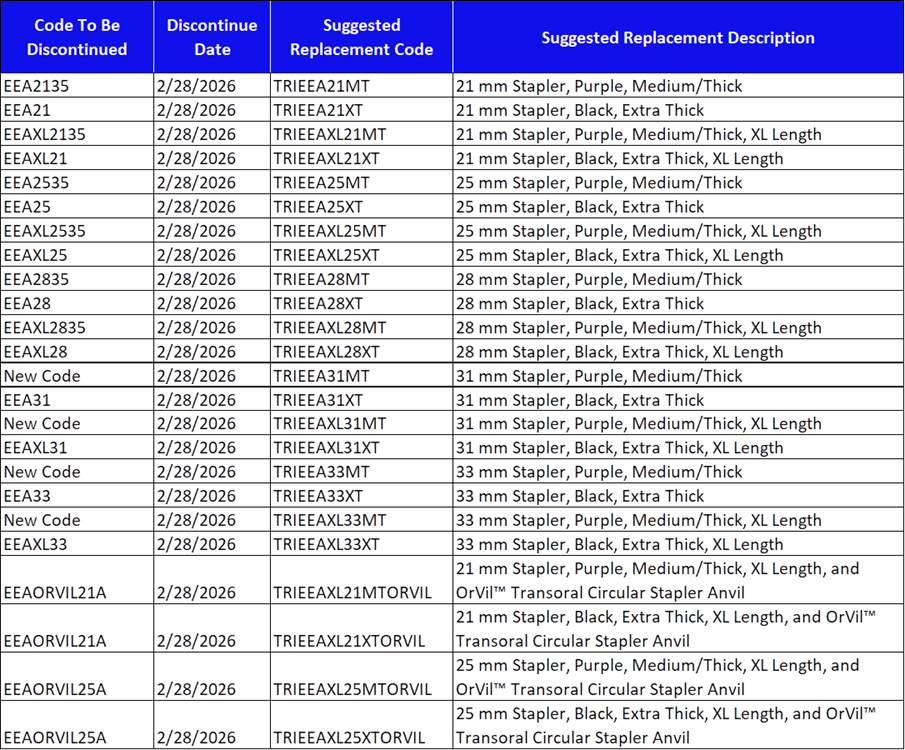The image size is (905, 750).
Task: Select the EEA2135 code cell
Action: (x=37, y=86)
